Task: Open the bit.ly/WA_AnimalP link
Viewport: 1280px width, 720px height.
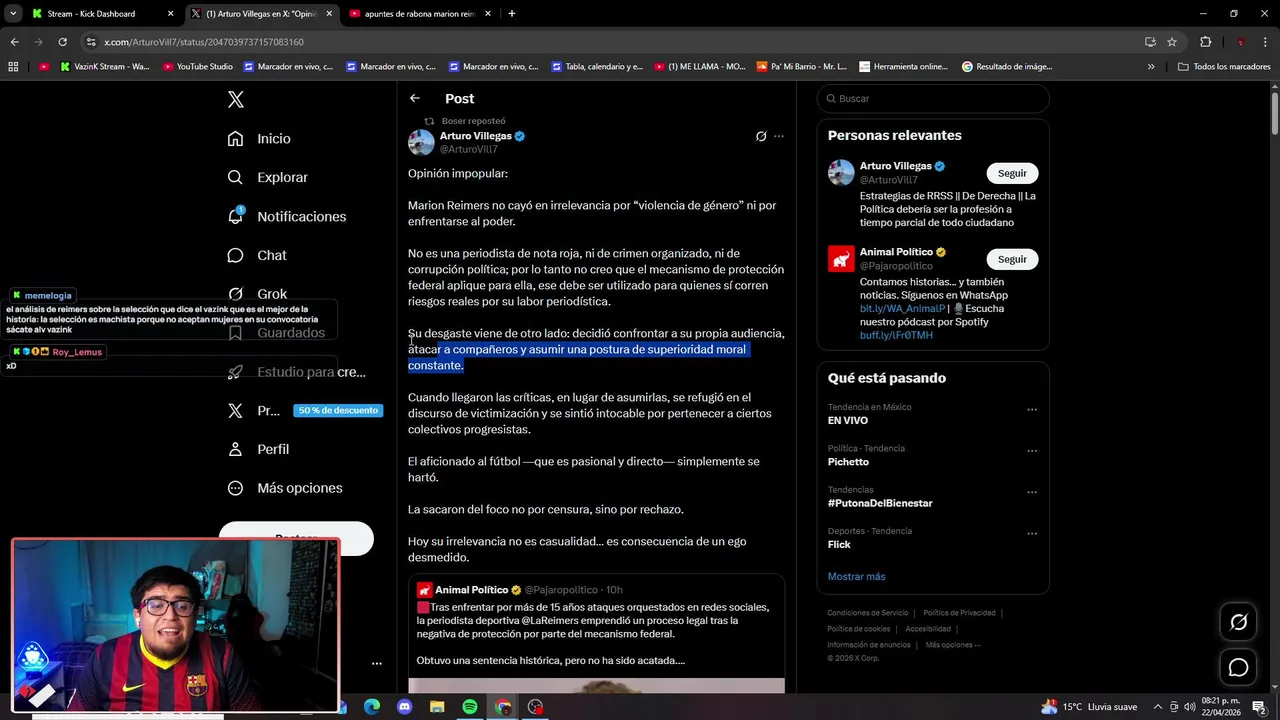Action: click(x=902, y=309)
